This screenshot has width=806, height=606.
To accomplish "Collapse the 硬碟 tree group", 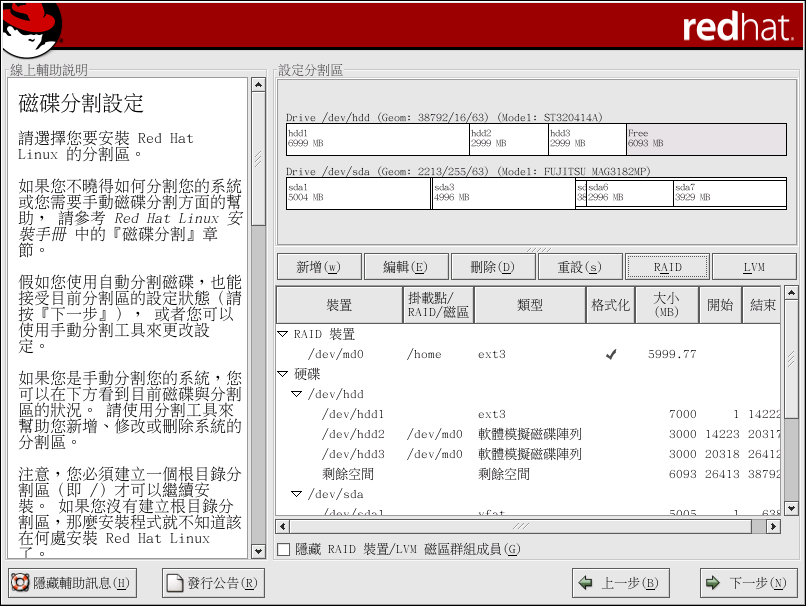I will point(283,374).
